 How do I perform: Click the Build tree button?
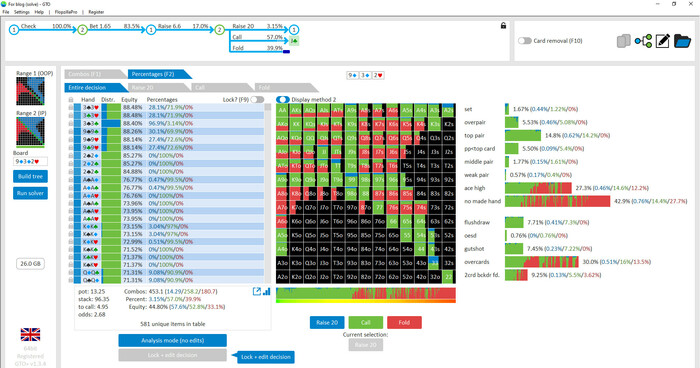click(x=30, y=176)
